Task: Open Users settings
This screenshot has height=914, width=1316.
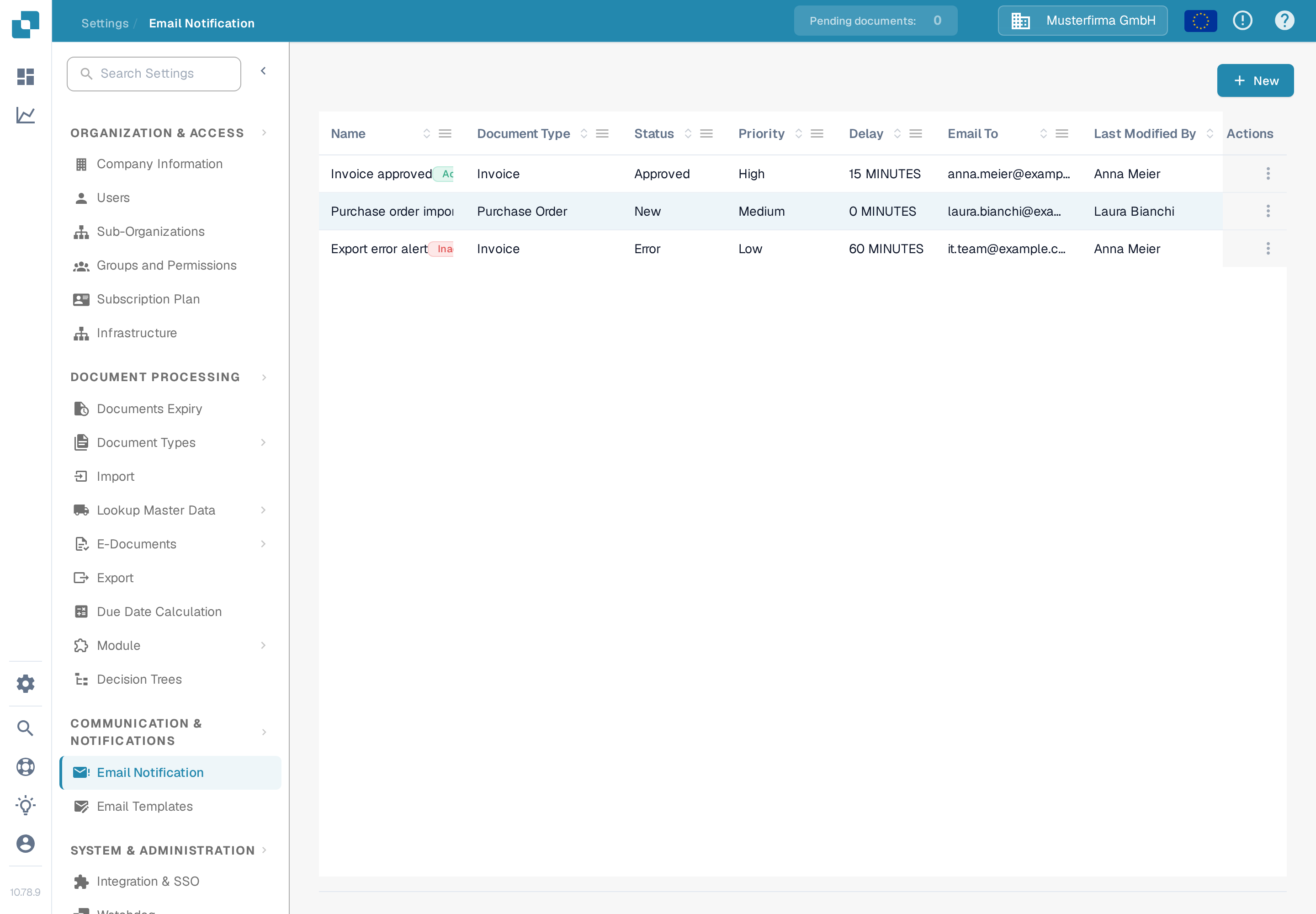Action: (170, 198)
